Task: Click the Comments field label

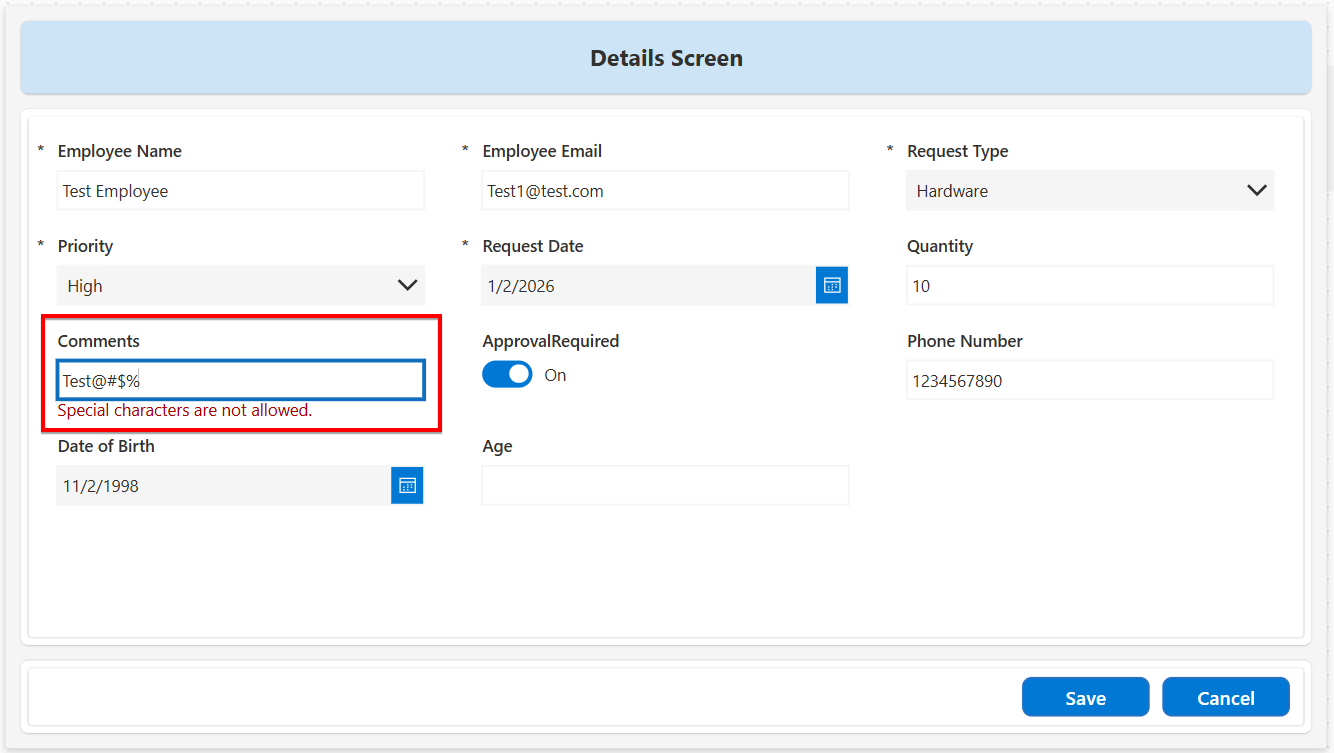Action: point(98,341)
